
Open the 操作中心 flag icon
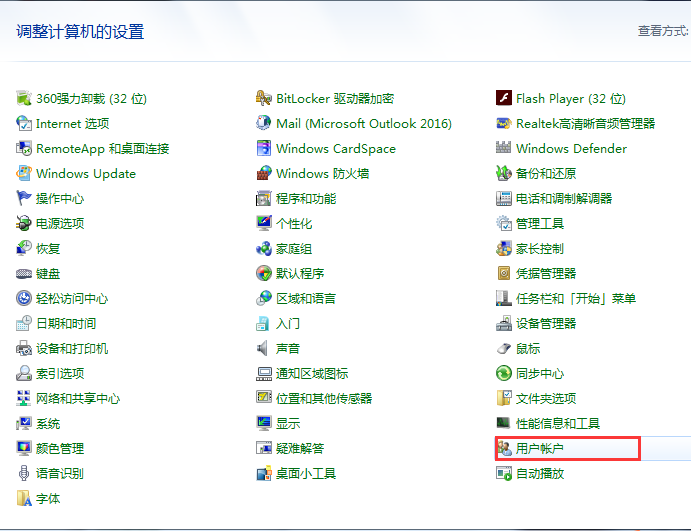[24, 198]
